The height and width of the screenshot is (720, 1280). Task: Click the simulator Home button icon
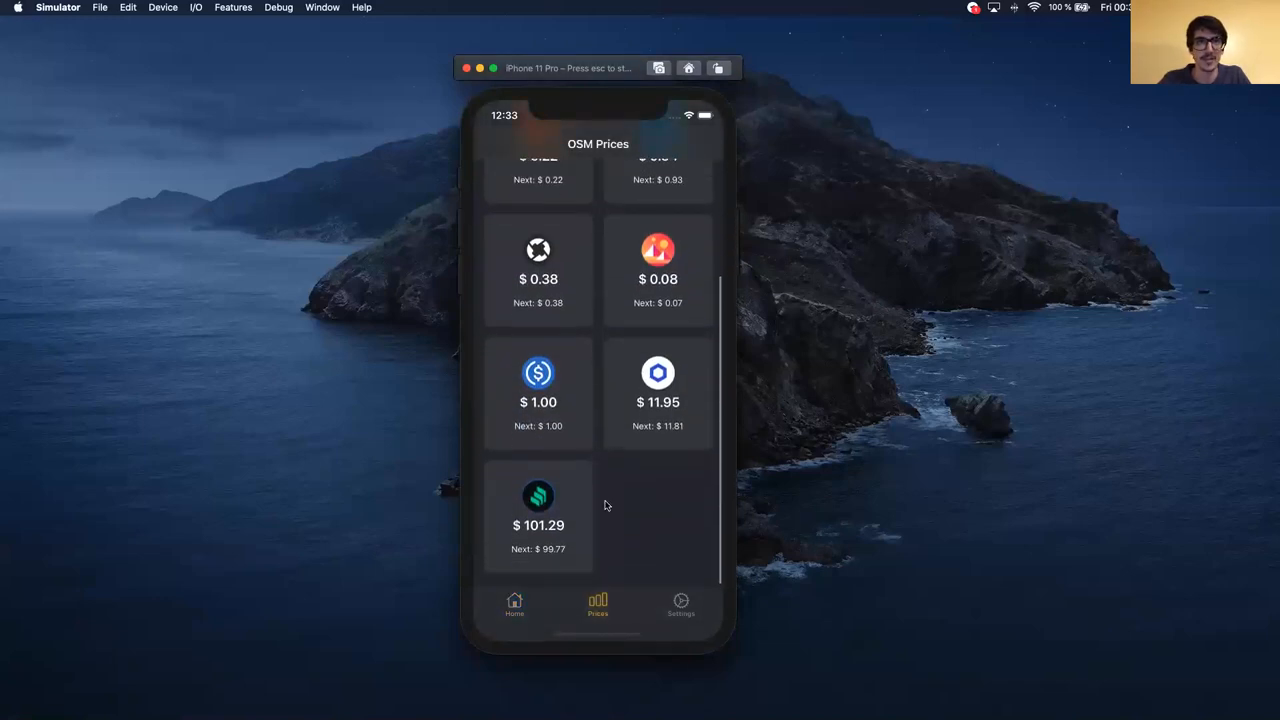[688, 68]
